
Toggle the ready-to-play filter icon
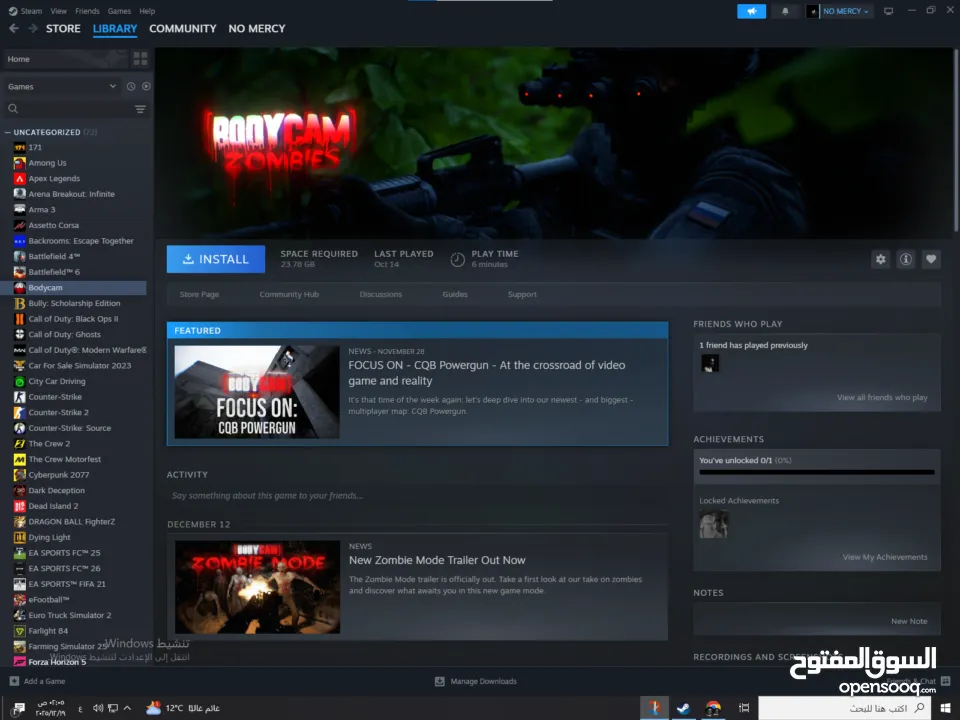pos(146,87)
